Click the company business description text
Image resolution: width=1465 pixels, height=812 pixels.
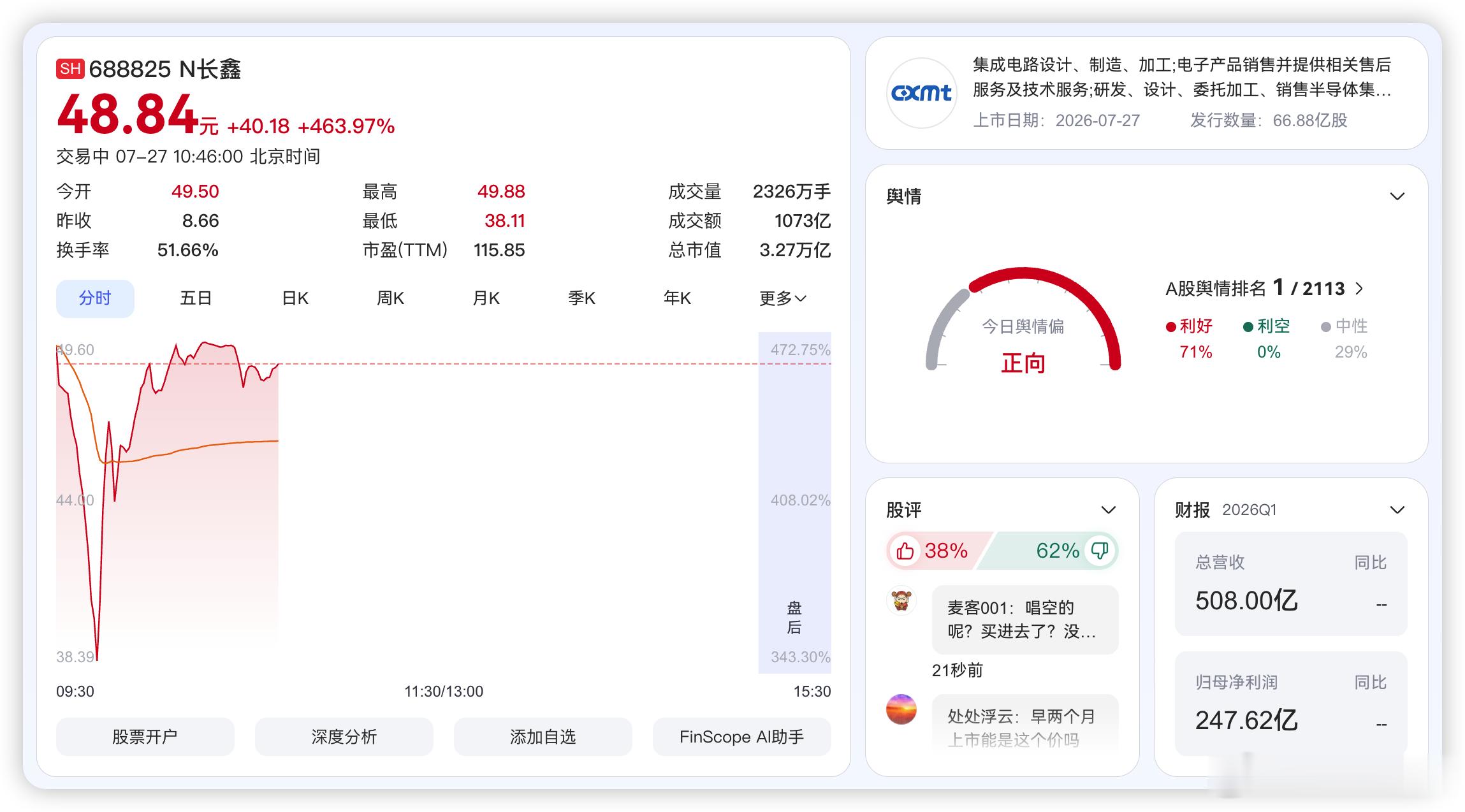tap(1181, 77)
